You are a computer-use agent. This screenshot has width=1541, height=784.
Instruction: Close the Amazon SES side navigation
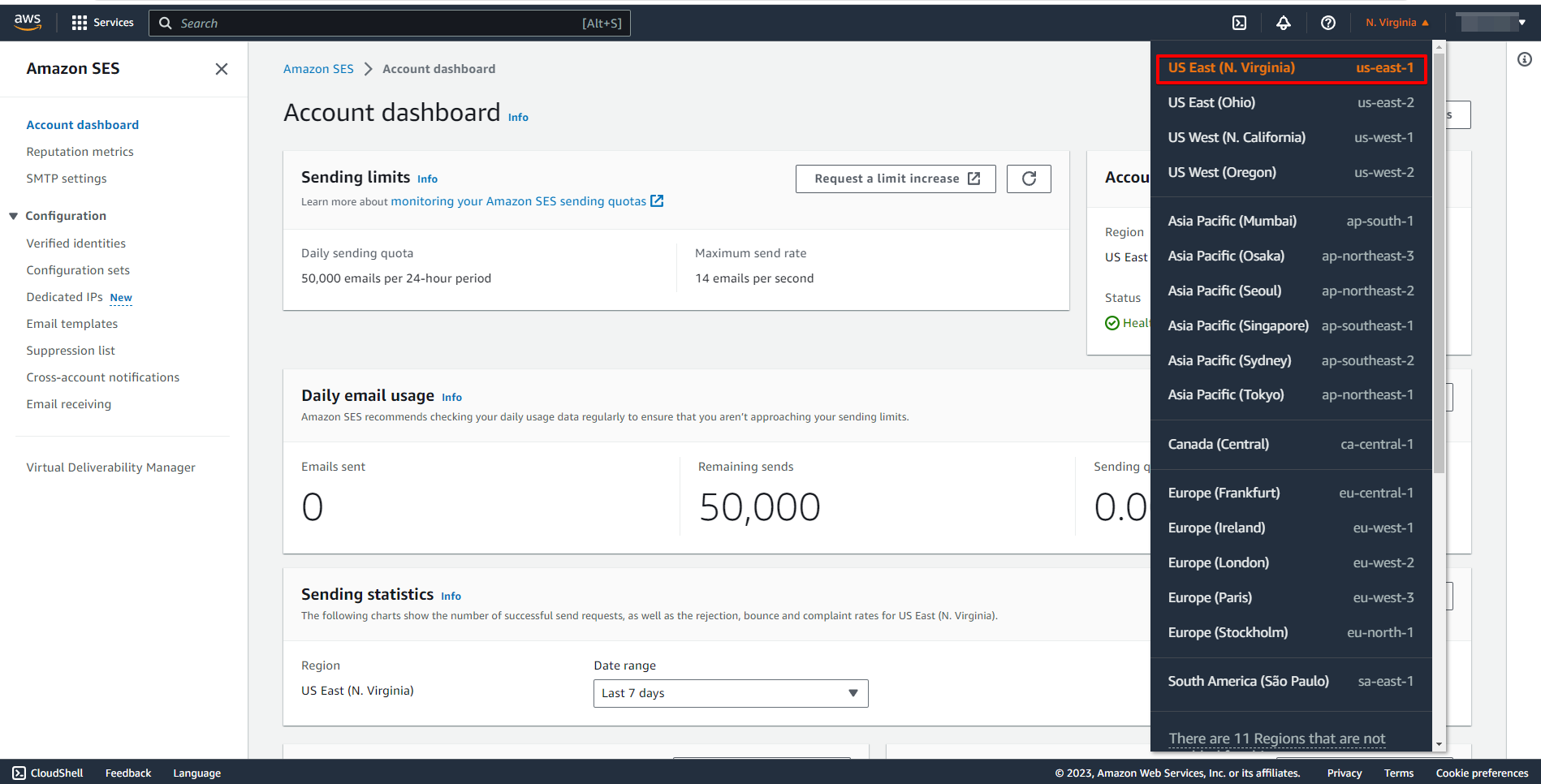(222, 69)
